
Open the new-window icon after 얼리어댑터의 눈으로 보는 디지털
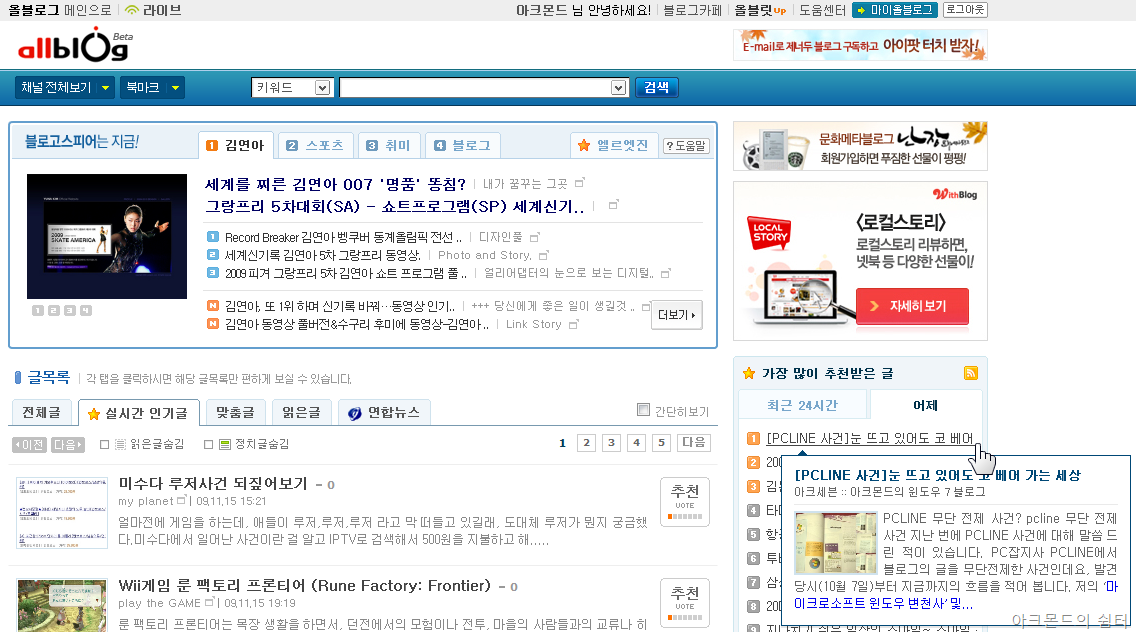[666, 273]
